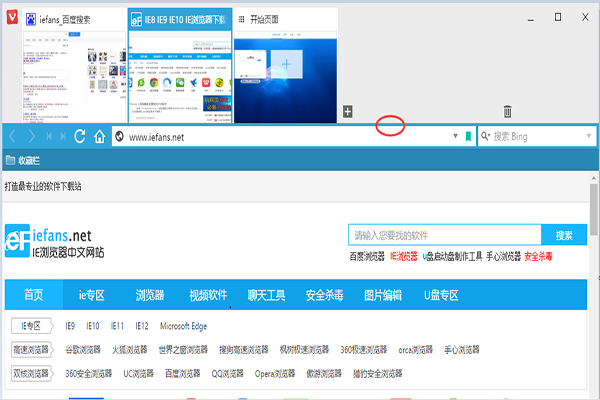Click the iefans.net site logo
Image resolution: width=600 pixels, height=400 pixels.
pyautogui.click(x=54, y=241)
